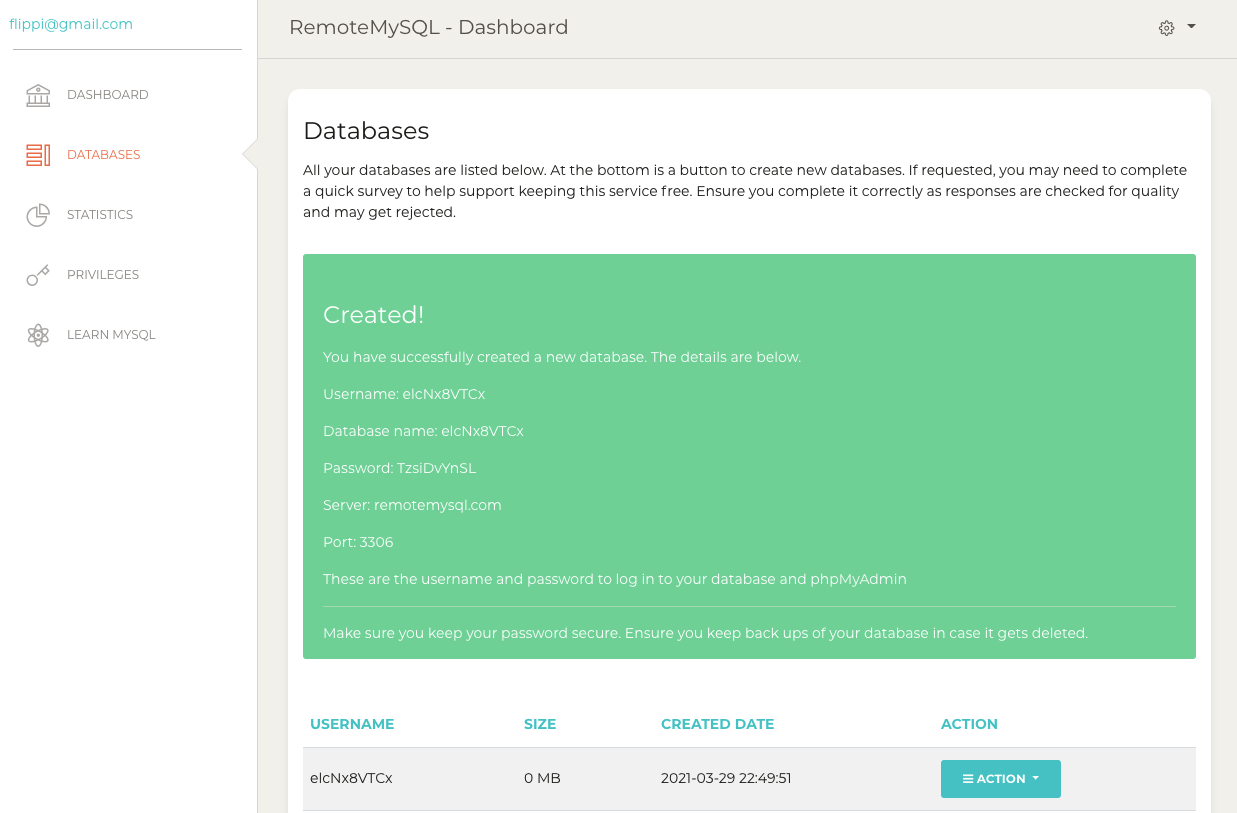Viewport: 1237px width, 813px height.
Task: Open the Action dropdown for elcNx8VTCx
Action: coord(1001,779)
